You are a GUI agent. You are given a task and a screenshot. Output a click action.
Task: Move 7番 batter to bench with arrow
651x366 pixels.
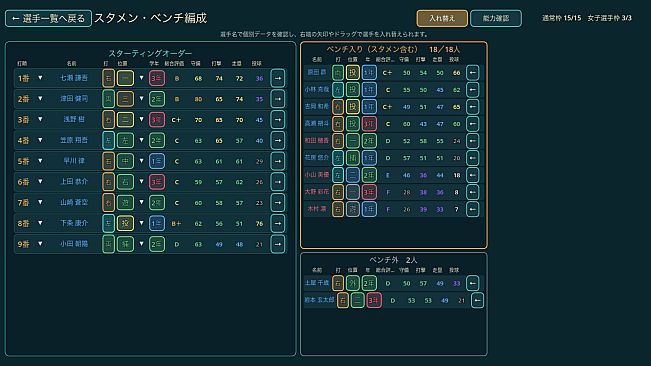pos(277,203)
